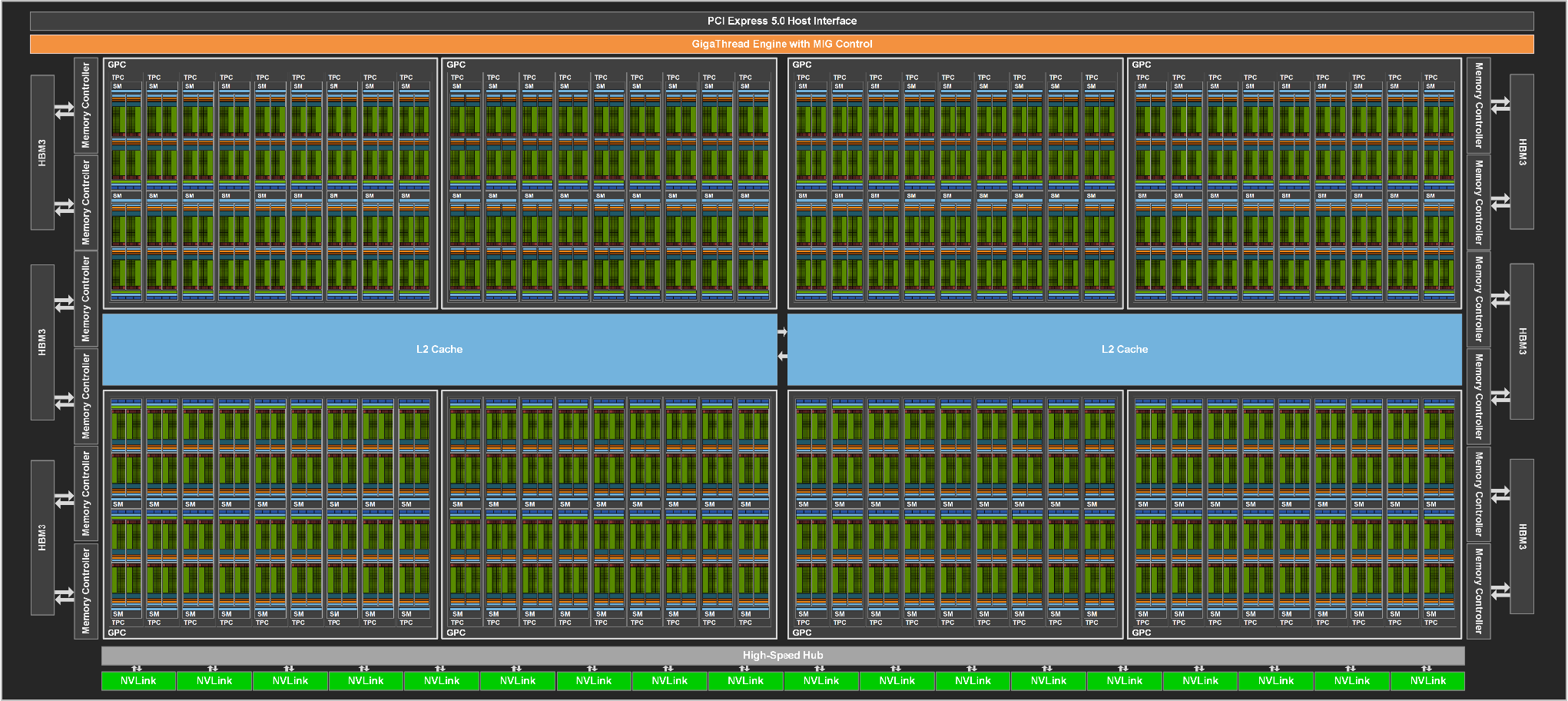1568x701 pixels.
Task: Click the bottommost right Memory Controller block
Action: pyautogui.click(x=1478, y=591)
